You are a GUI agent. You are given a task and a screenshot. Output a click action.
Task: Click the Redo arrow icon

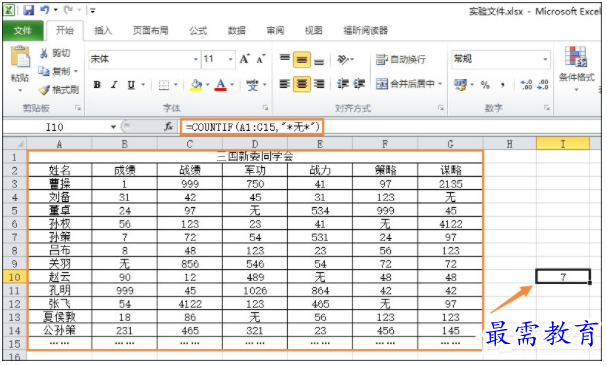pos(69,10)
